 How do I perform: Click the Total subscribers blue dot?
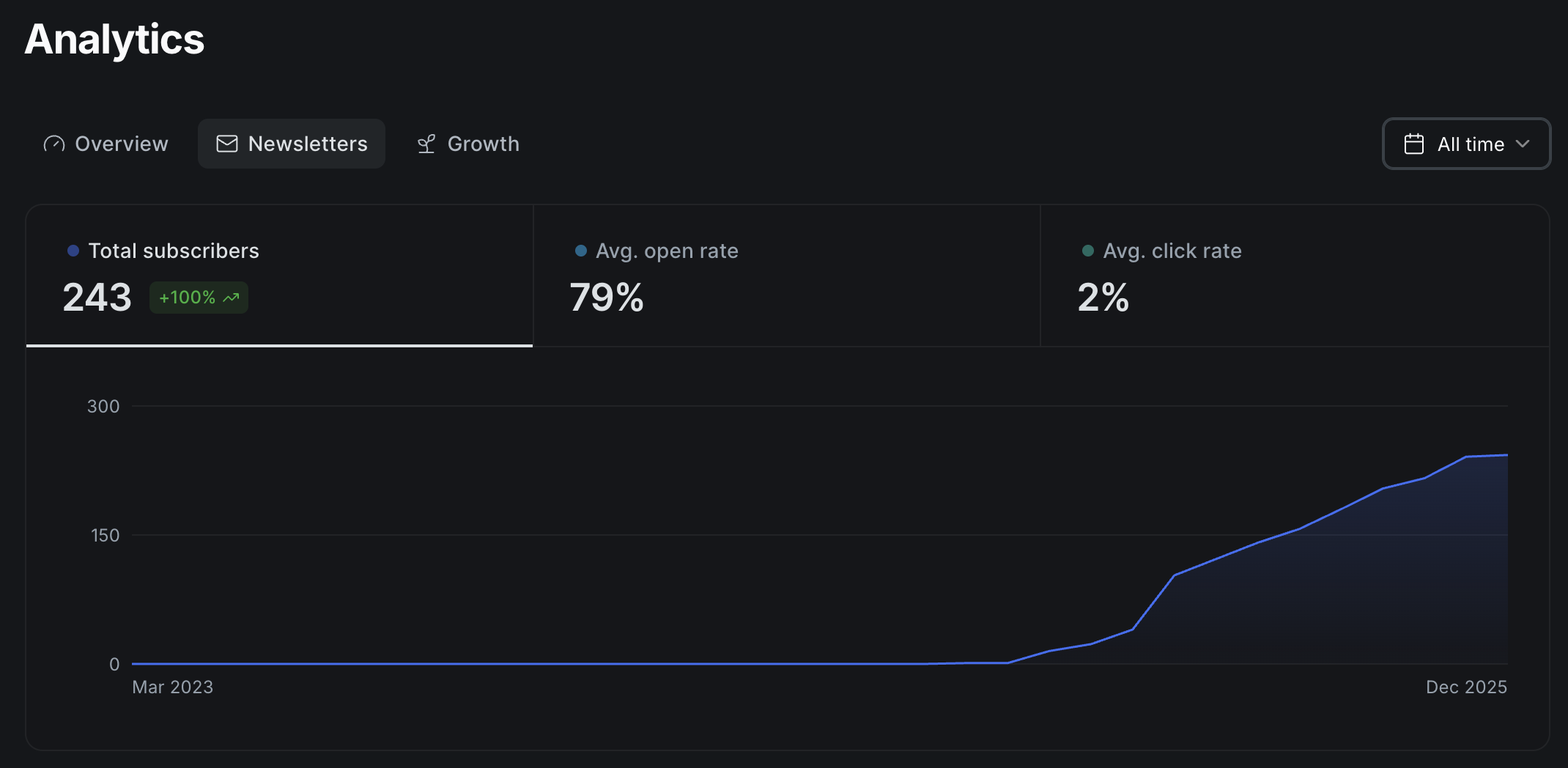pyautogui.click(x=73, y=251)
